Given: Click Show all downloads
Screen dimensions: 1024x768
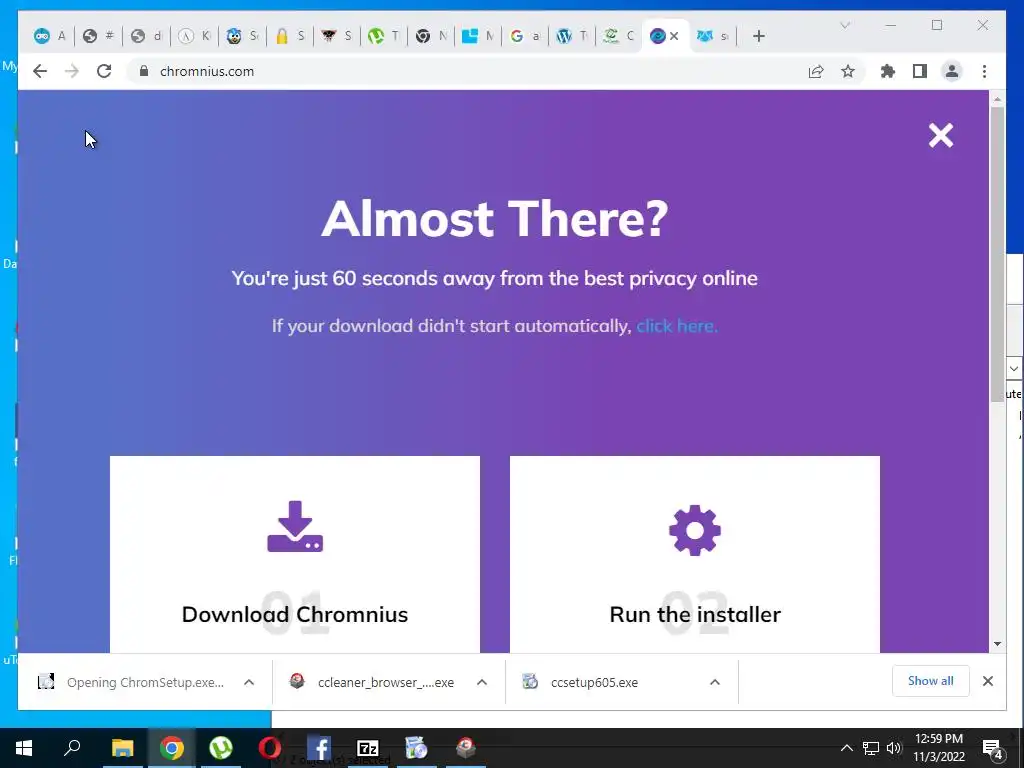Looking at the screenshot, I should [x=931, y=681].
